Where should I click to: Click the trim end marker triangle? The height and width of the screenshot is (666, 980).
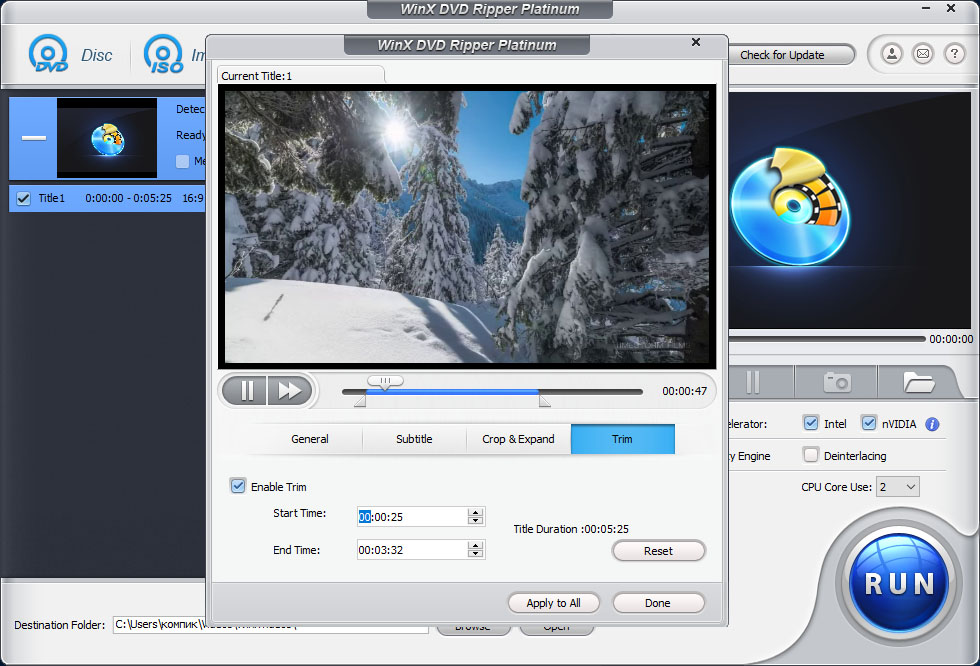pyautogui.click(x=544, y=401)
